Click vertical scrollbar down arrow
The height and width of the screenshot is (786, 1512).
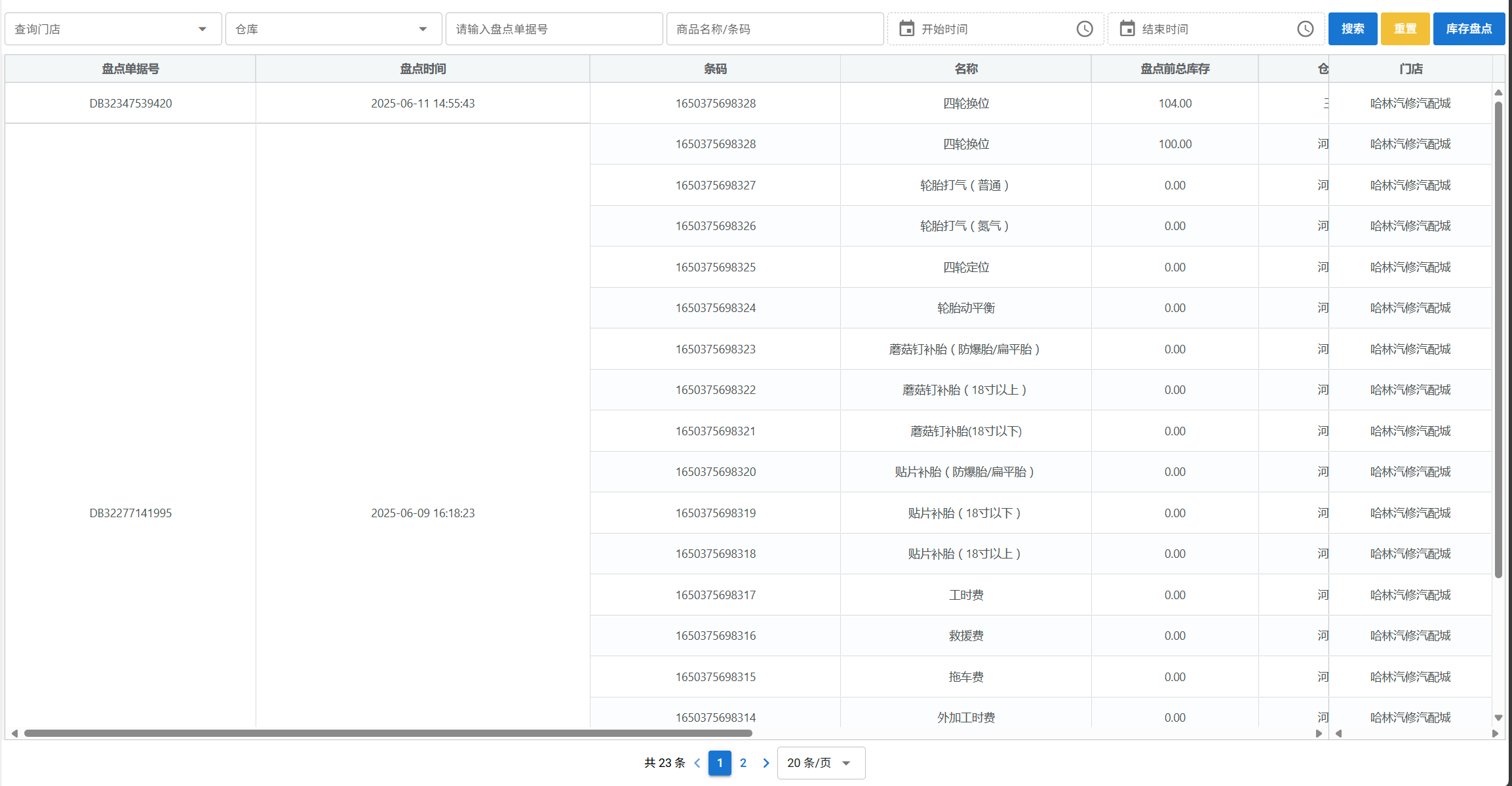coord(1498,718)
